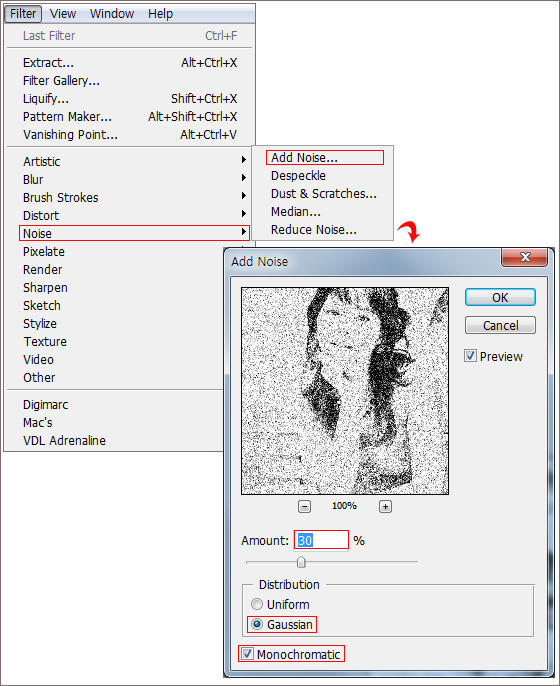Screen dimensions: 560x686
Task: Choose Liquify... filter
Action: pos(130,98)
